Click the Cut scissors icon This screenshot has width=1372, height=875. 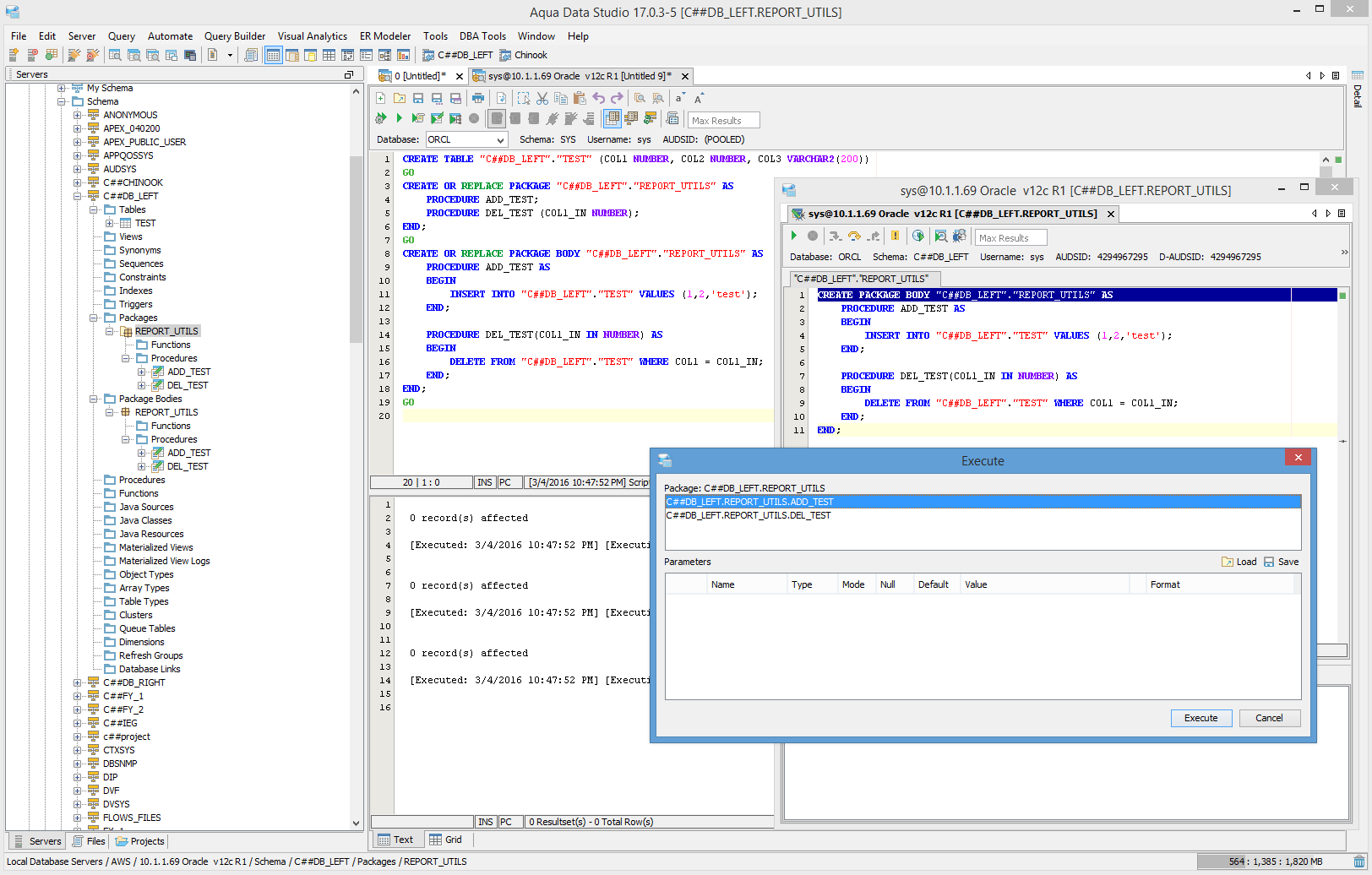pos(542,99)
